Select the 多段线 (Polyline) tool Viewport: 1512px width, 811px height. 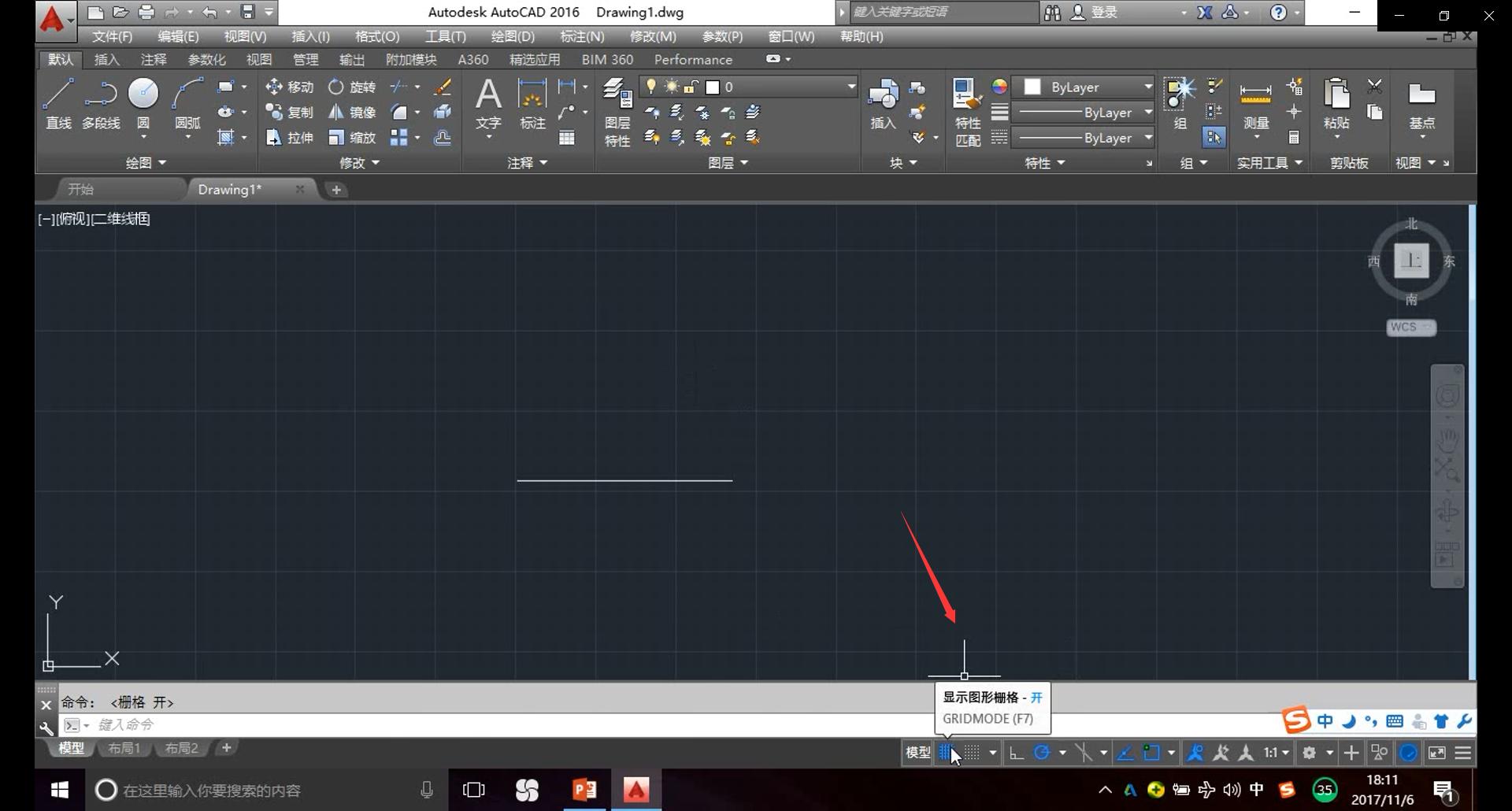101,103
